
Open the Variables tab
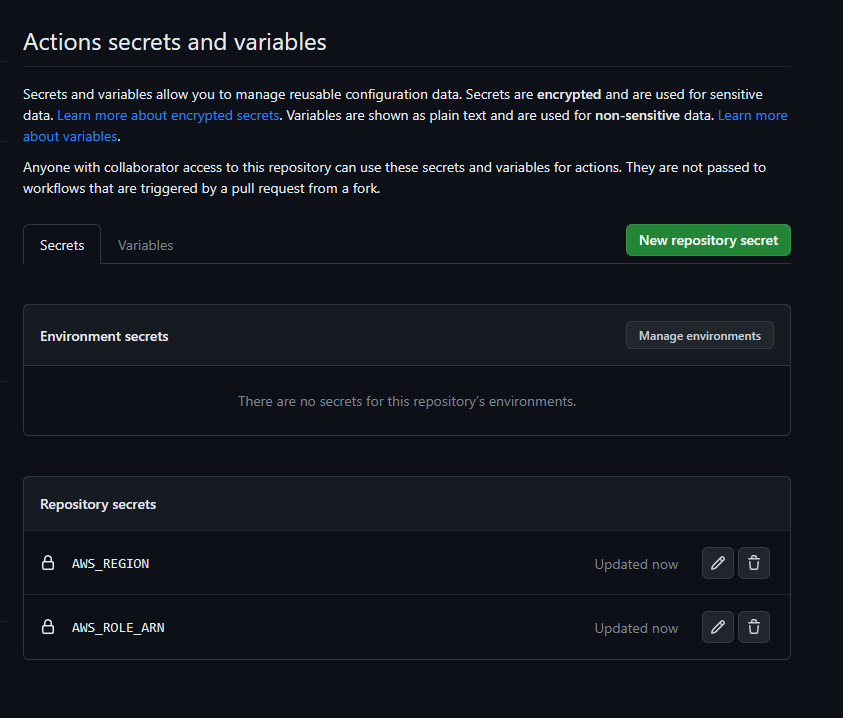145,245
